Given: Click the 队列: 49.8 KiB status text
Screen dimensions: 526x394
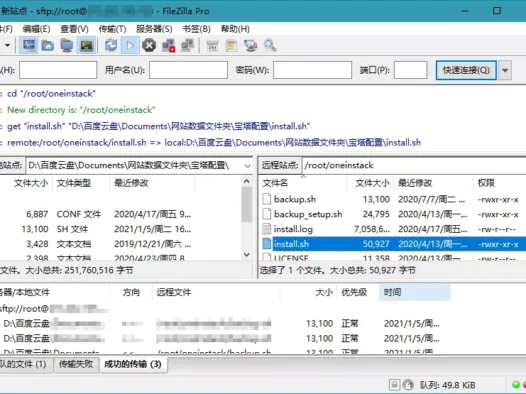Looking at the screenshot, I should click(448, 385).
